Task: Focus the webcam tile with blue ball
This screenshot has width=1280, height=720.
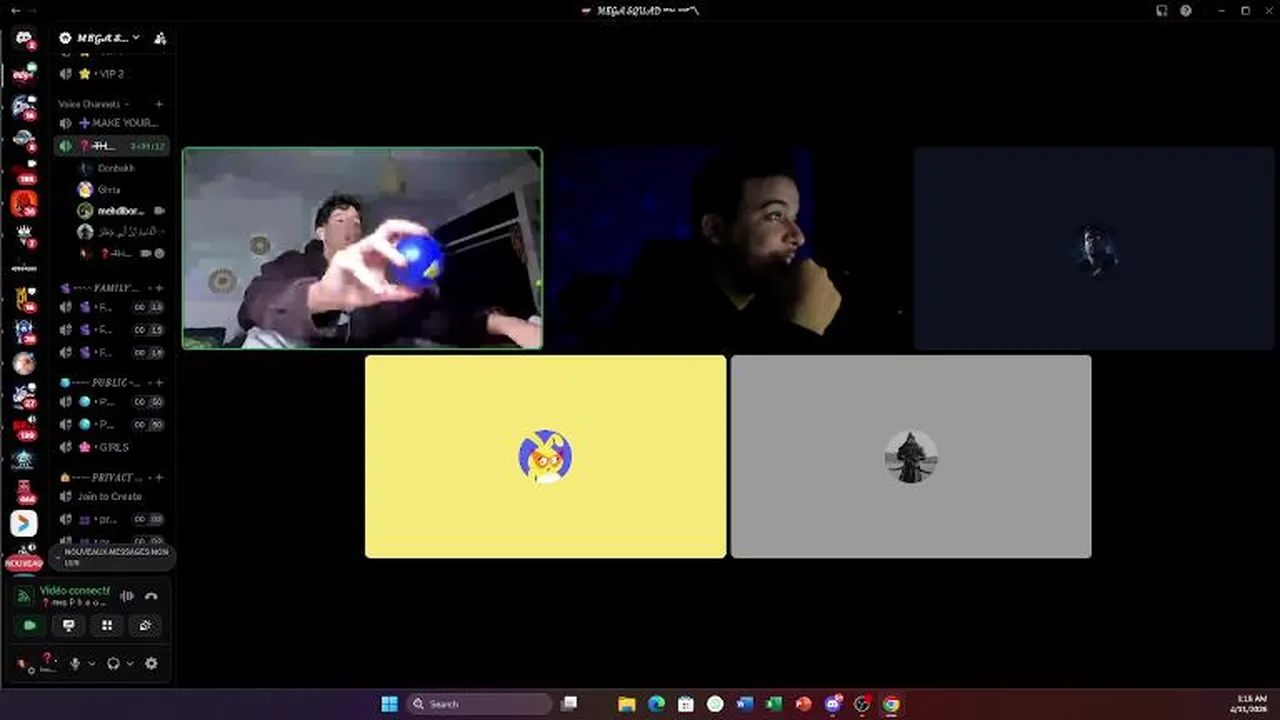Action: click(x=362, y=248)
